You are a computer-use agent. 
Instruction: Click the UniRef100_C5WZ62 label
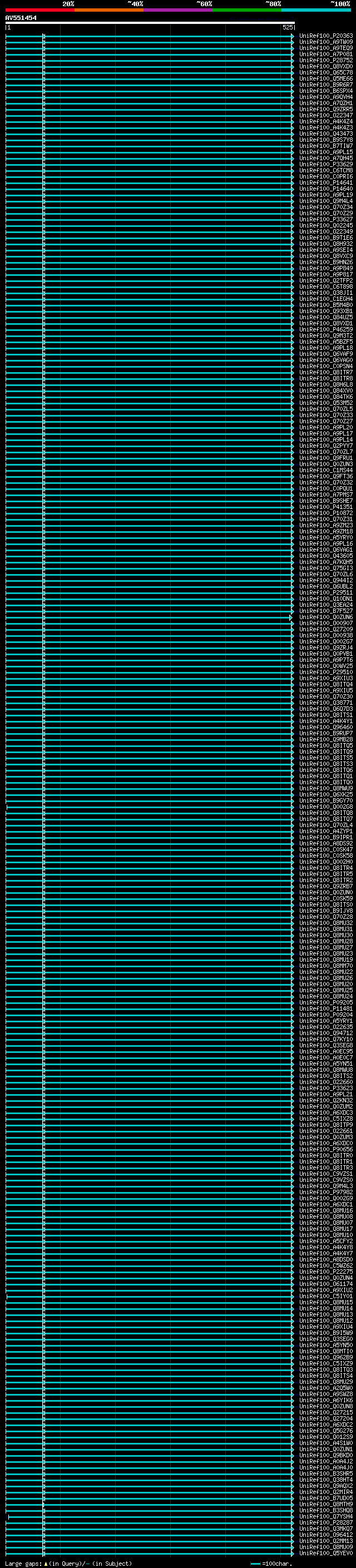point(325,1265)
